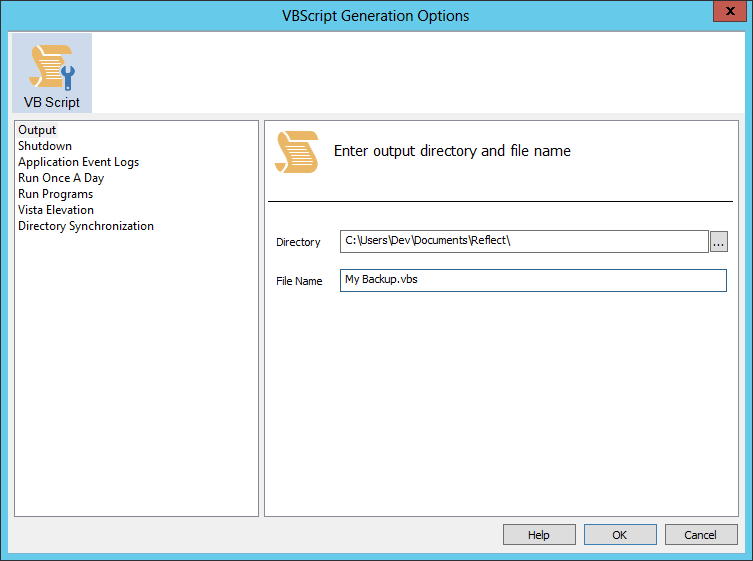
Task: Click the File Name label
Action: tap(299, 281)
